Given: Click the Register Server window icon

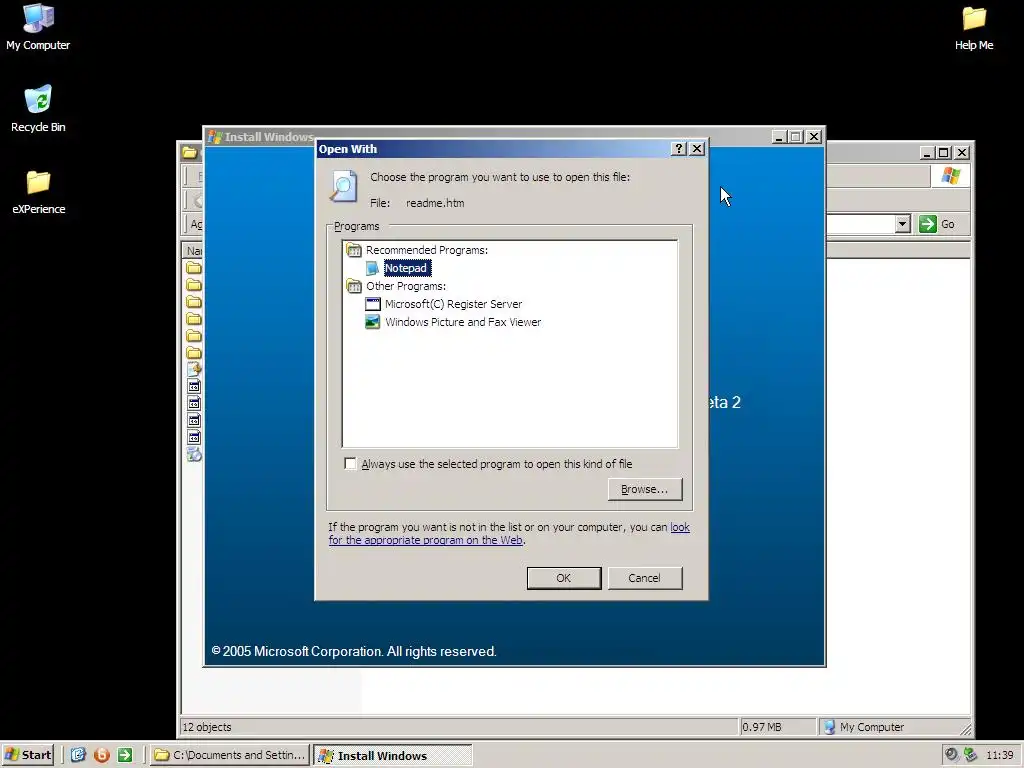Looking at the screenshot, I should [x=372, y=304].
